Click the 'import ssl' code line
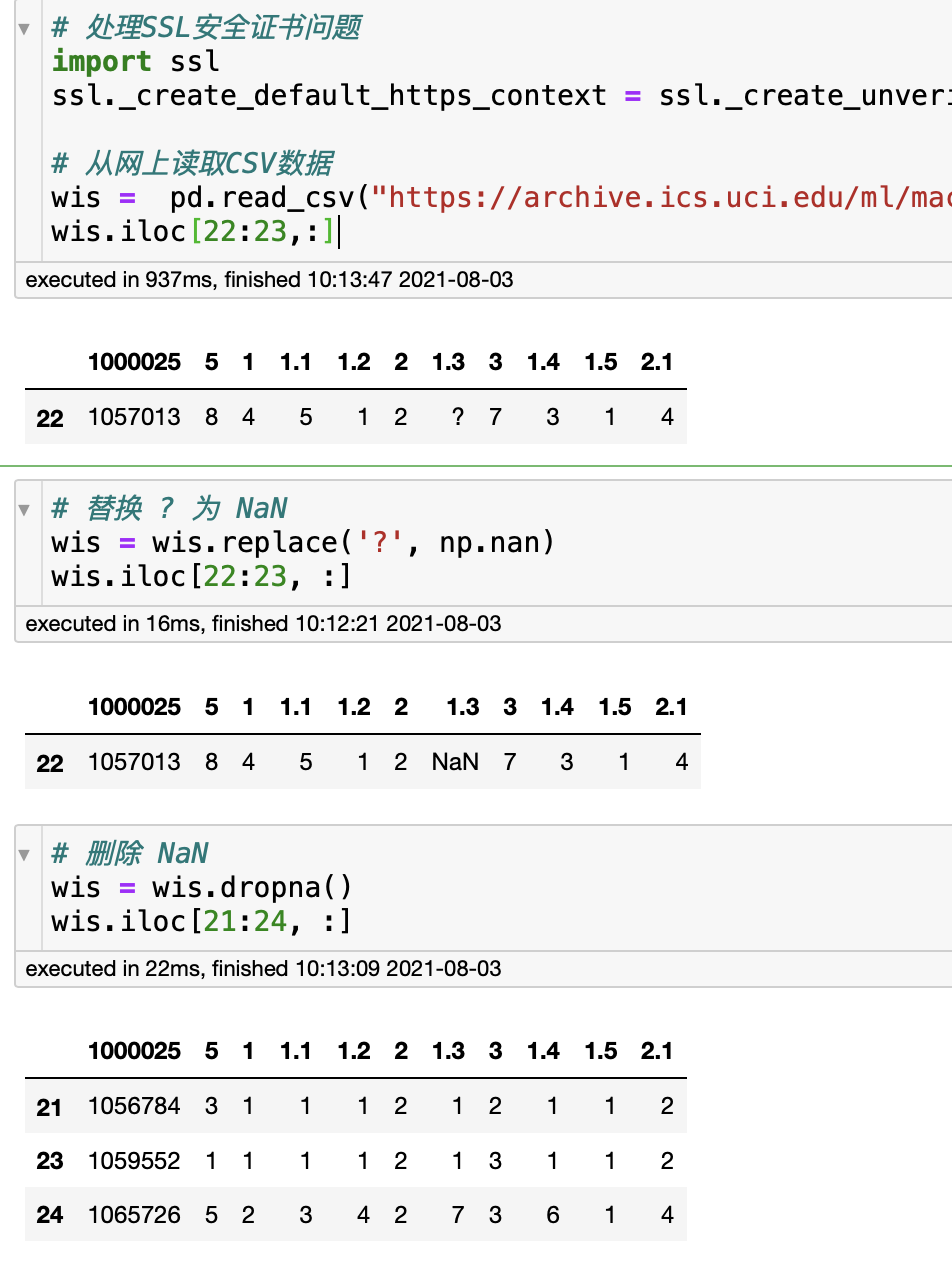This screenshot has width=952, height=1272. (x=135, y=61)
